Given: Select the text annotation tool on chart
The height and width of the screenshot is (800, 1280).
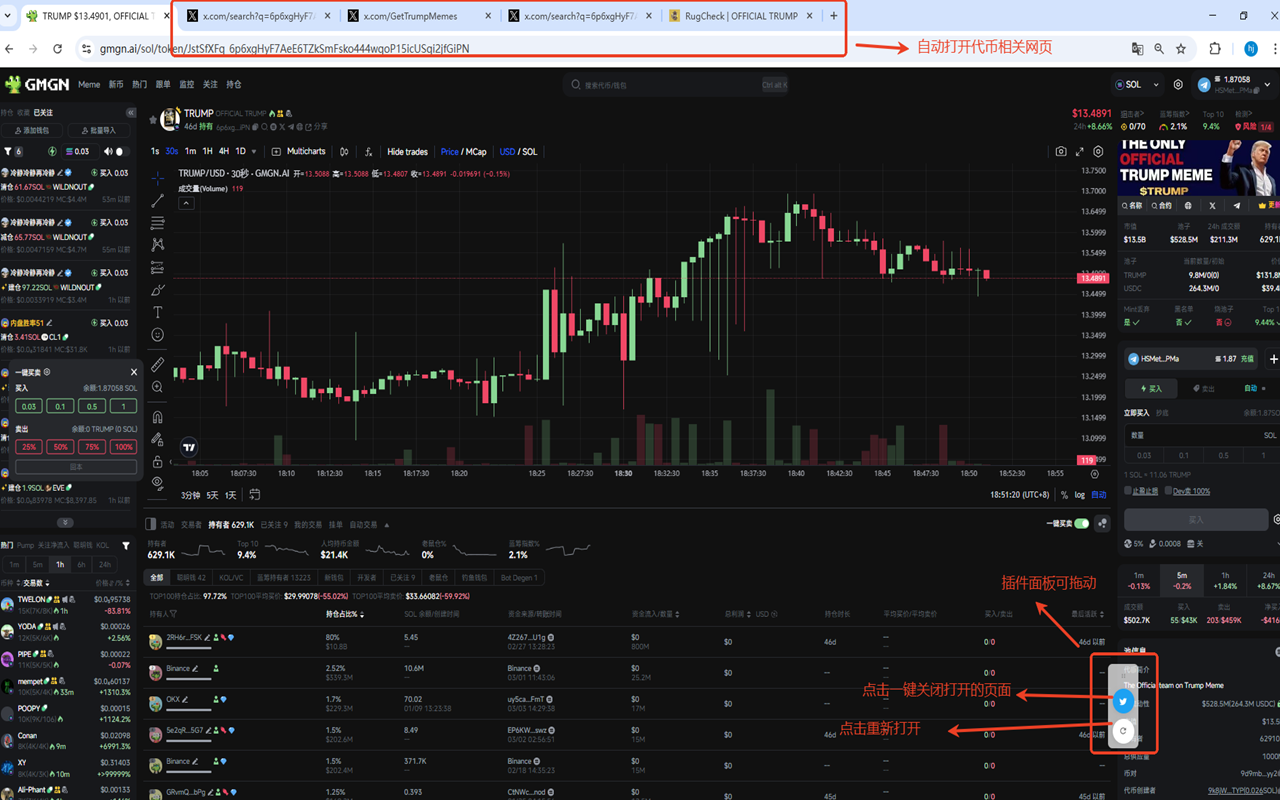Looking at the screenshot, I should pos(157,312).
